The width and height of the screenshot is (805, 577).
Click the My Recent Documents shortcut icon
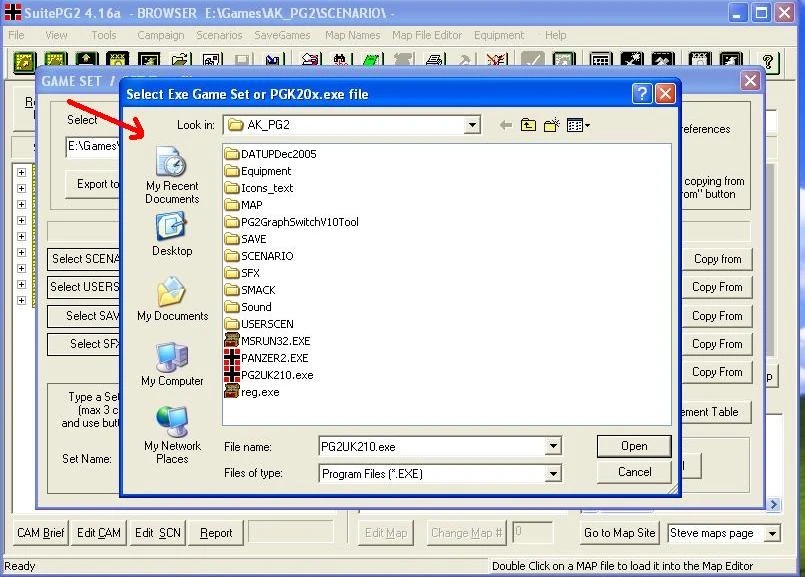coord(171,162)
